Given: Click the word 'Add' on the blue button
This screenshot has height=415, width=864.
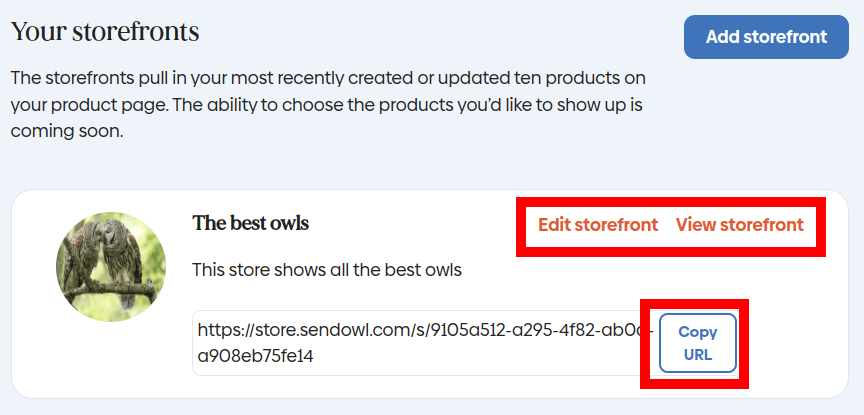Looking at the screenshot, I should pos(723,37).
